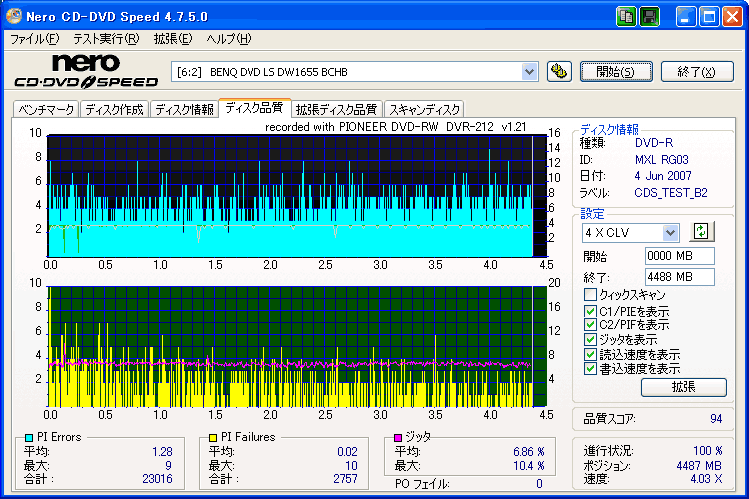
Task: Open the 4 X CLV speed dropdown
Action: 670,233
